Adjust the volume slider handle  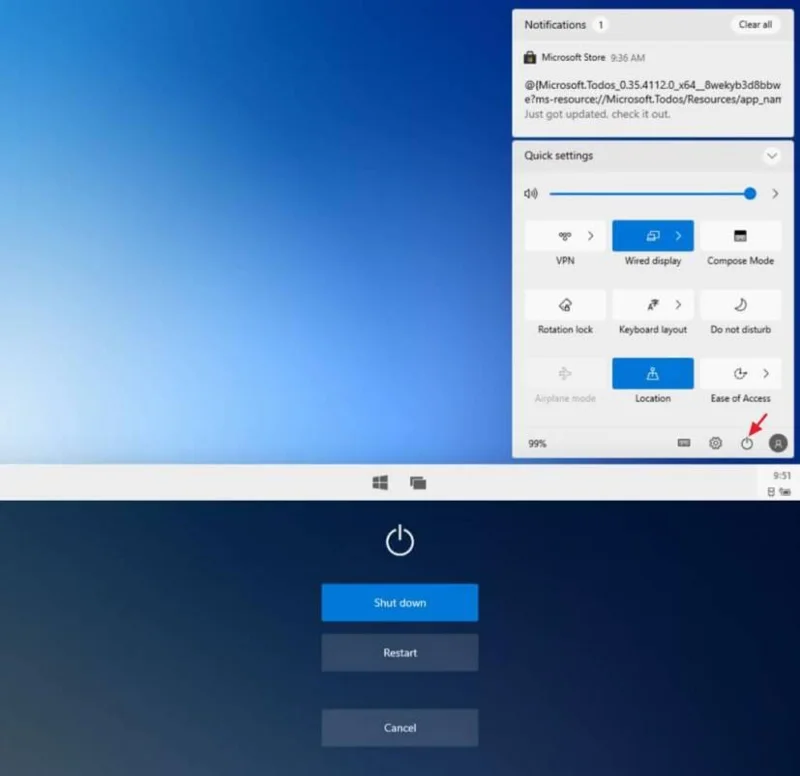coord(749,193)
